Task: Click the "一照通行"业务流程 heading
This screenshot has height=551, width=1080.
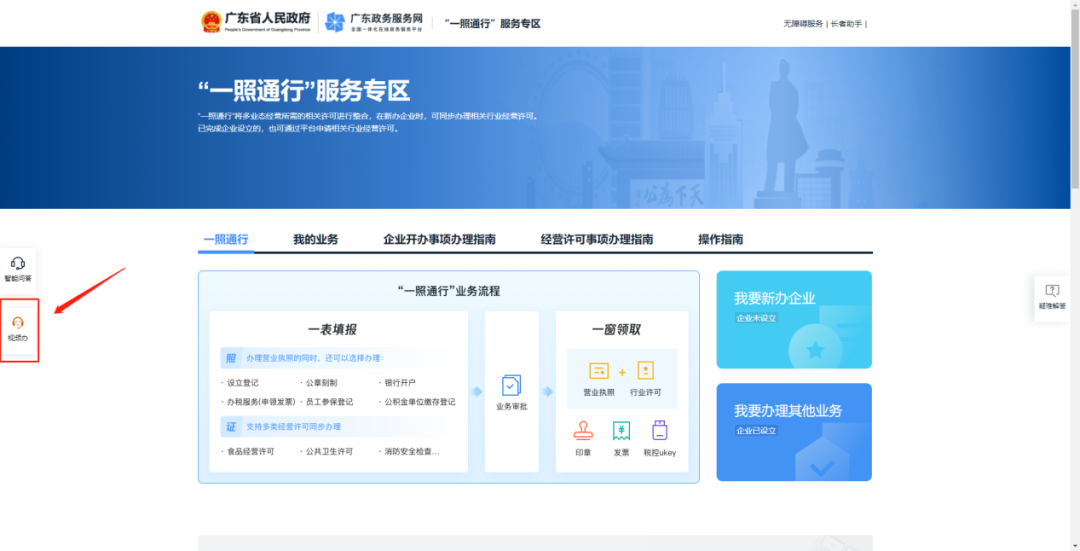Action: tap(449, 291)
